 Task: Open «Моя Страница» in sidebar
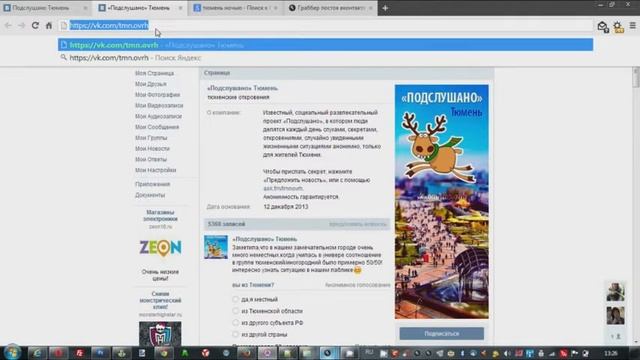[x=154, y=73]
